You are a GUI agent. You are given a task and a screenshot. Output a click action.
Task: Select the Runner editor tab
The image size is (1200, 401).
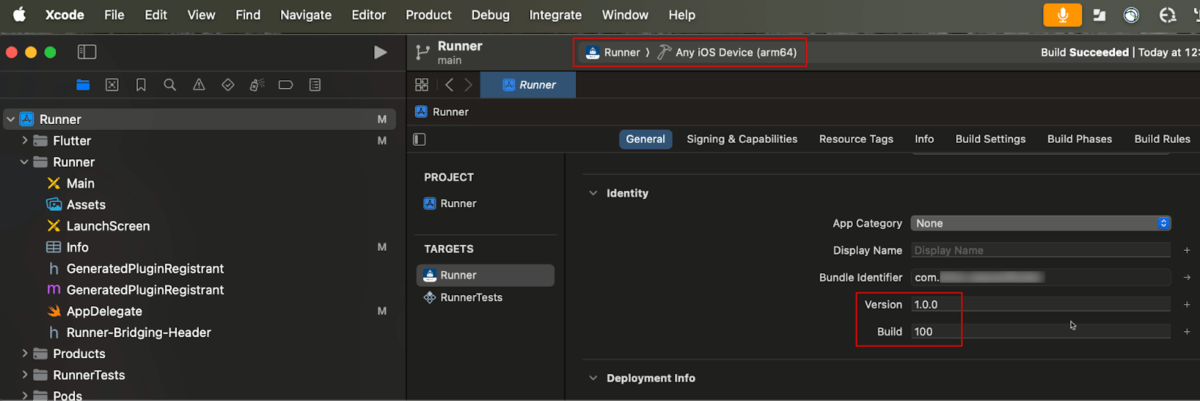[528, 85]
